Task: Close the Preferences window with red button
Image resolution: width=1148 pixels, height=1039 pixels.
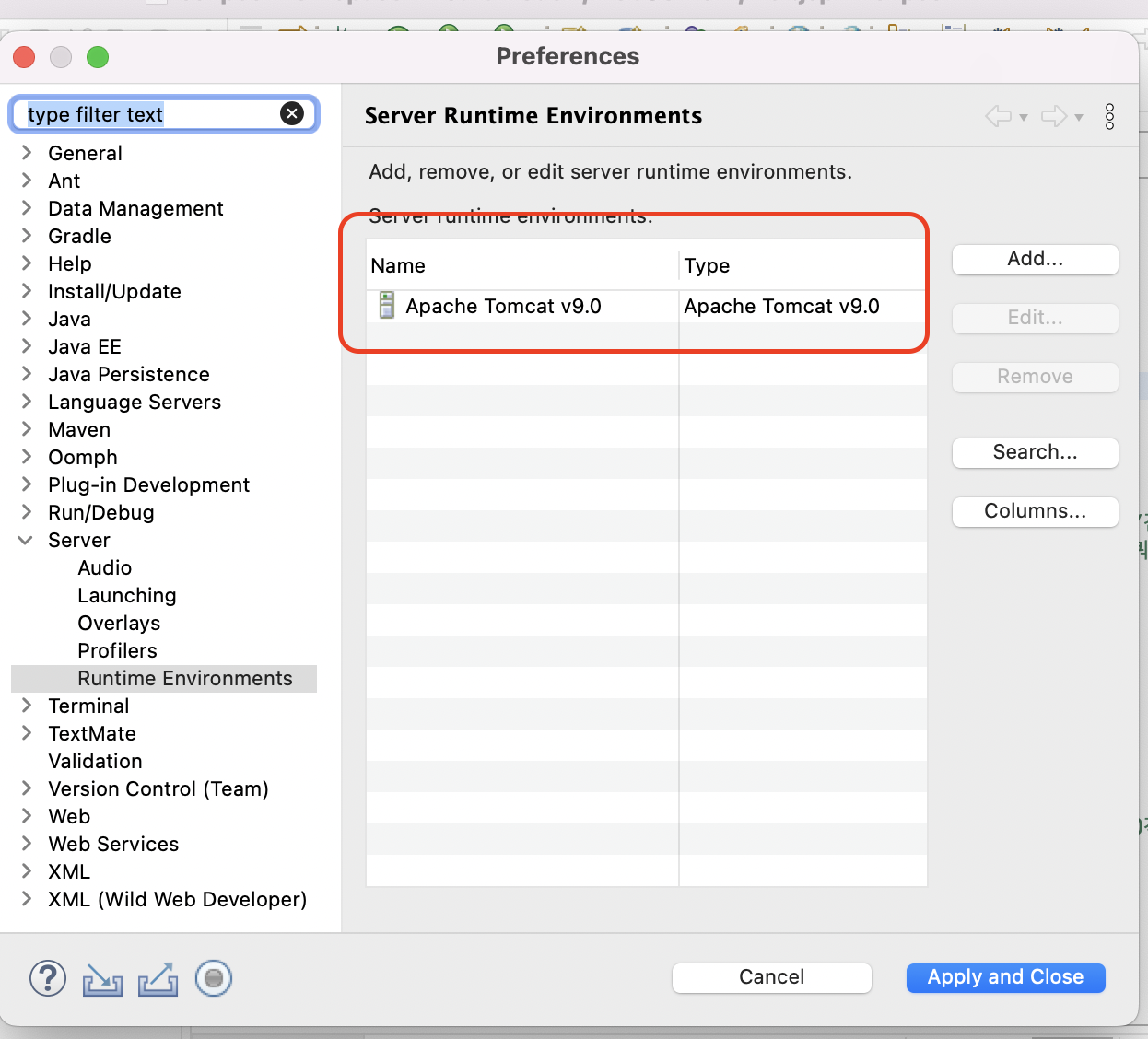Action: click(x=24, y=57)
